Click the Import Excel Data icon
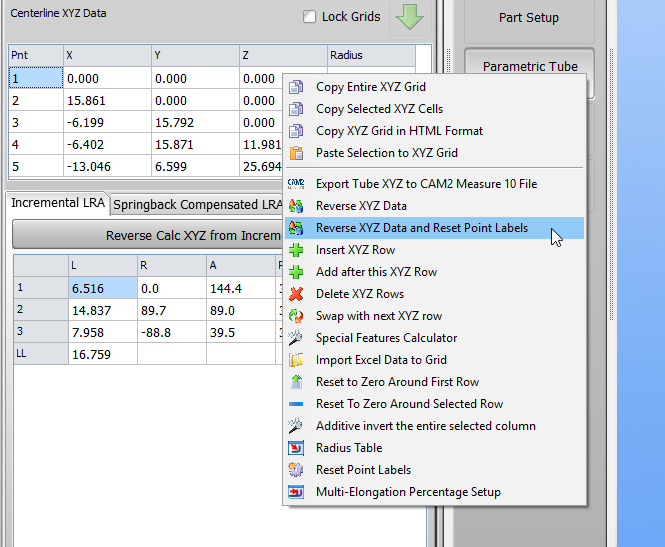 296,360
